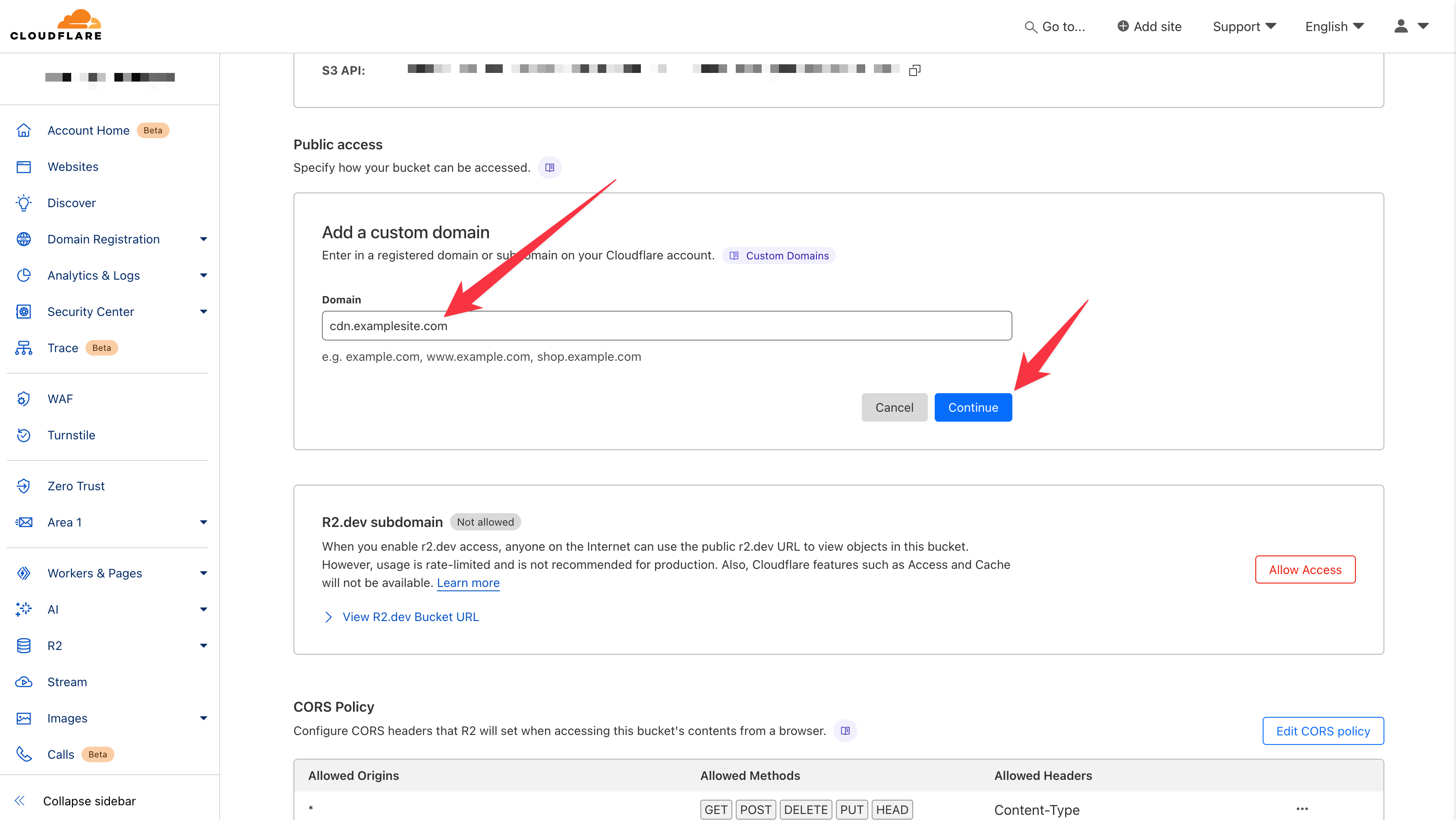This screenshot has width=1456, height=820.
Task: Click the GET method tag
Action: 715,809
